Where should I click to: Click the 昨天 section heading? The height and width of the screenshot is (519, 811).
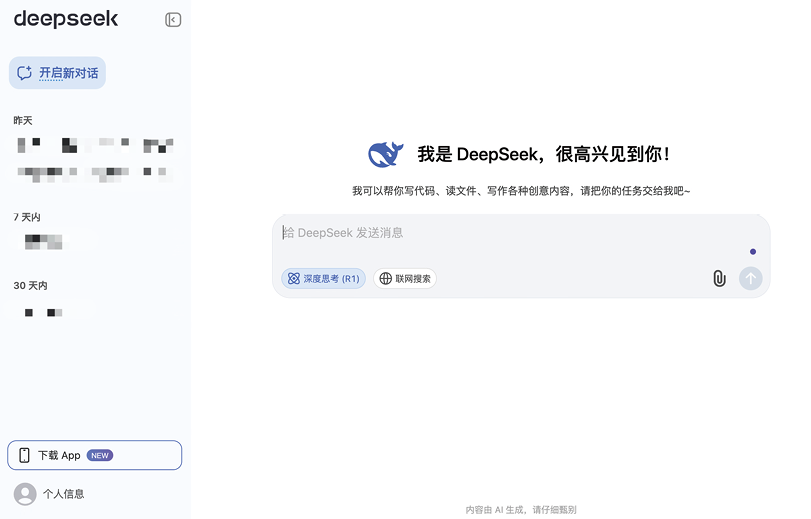(x=23, y=121)
